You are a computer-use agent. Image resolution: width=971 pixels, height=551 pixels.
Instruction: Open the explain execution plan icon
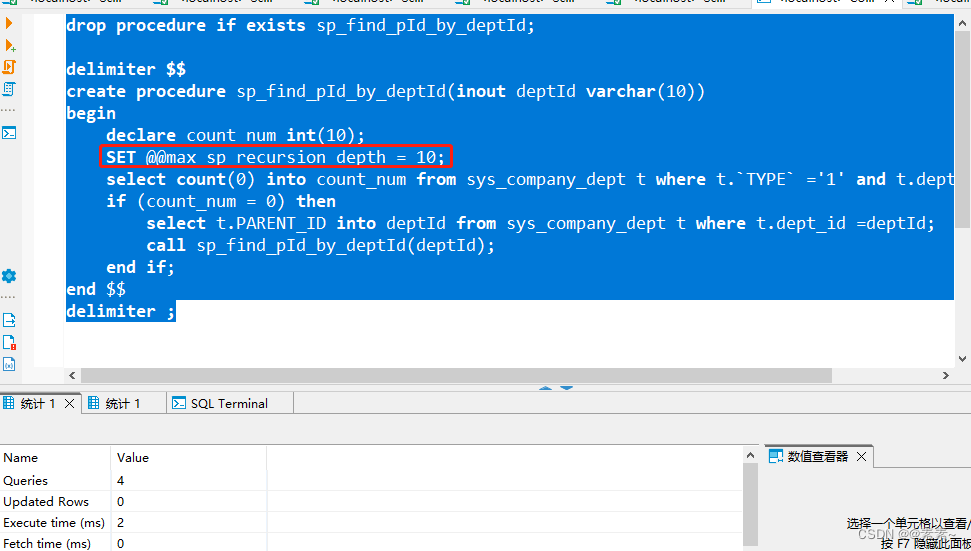(x=9, y=89)
